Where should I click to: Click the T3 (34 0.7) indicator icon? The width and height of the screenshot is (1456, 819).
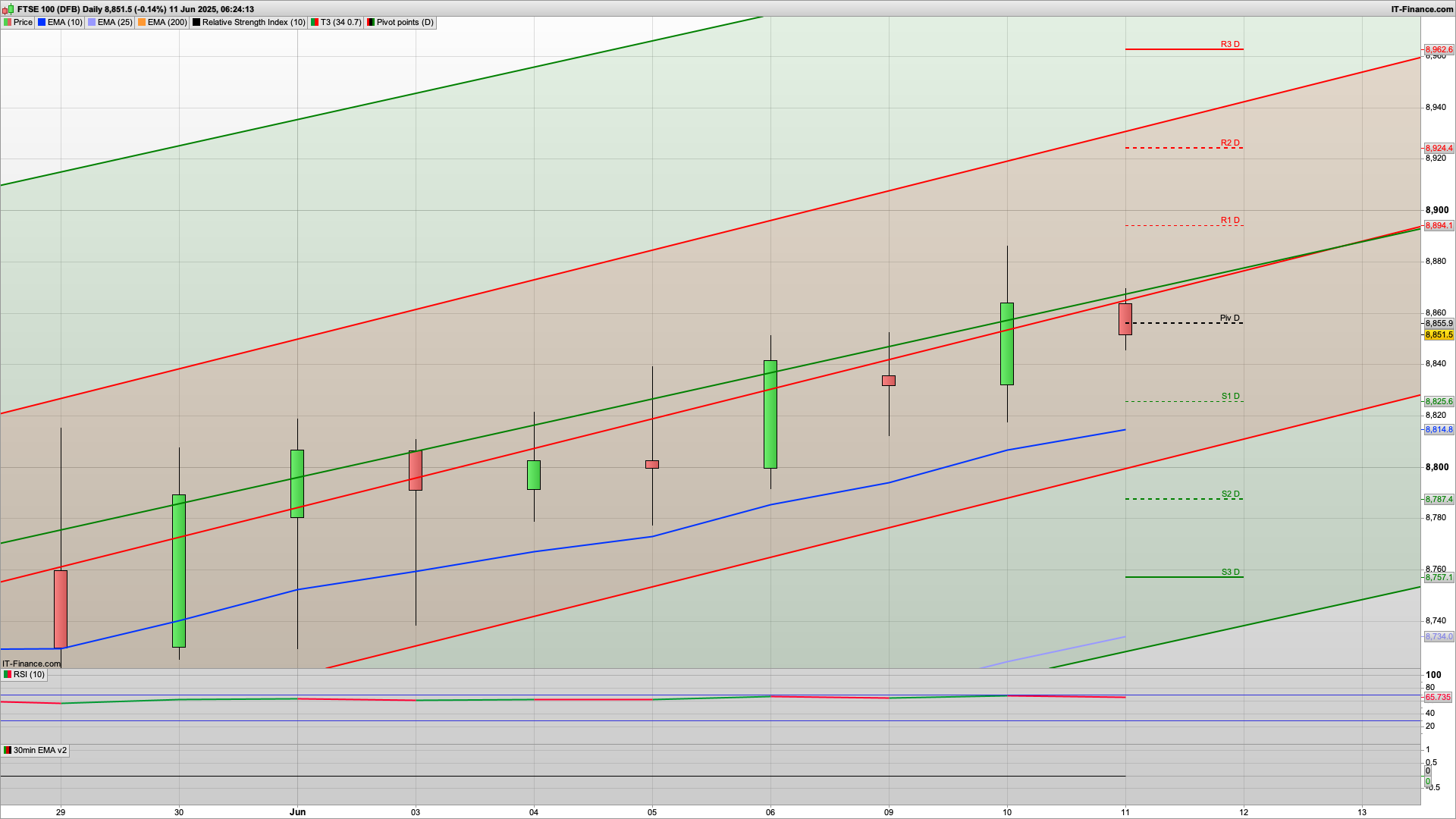(x=315, y=23)
